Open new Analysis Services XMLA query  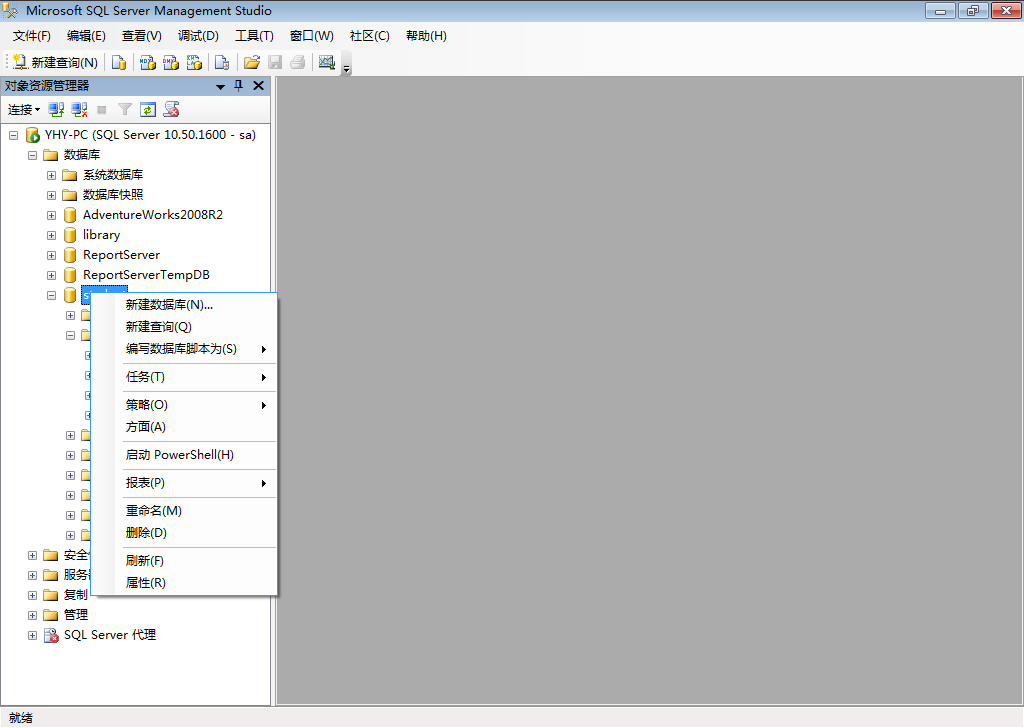pyautogui.click(x=195, y=62)
